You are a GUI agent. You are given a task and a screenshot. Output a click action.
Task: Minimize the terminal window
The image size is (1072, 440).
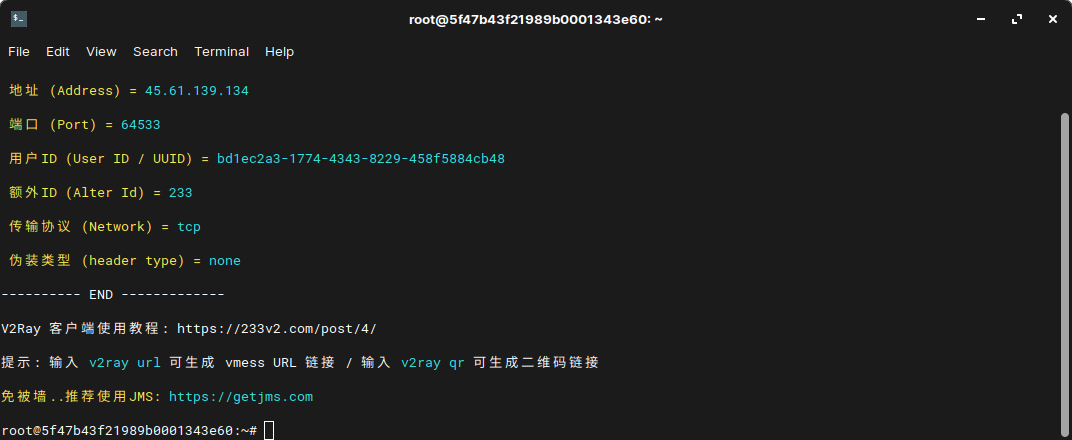coord(981,19)
